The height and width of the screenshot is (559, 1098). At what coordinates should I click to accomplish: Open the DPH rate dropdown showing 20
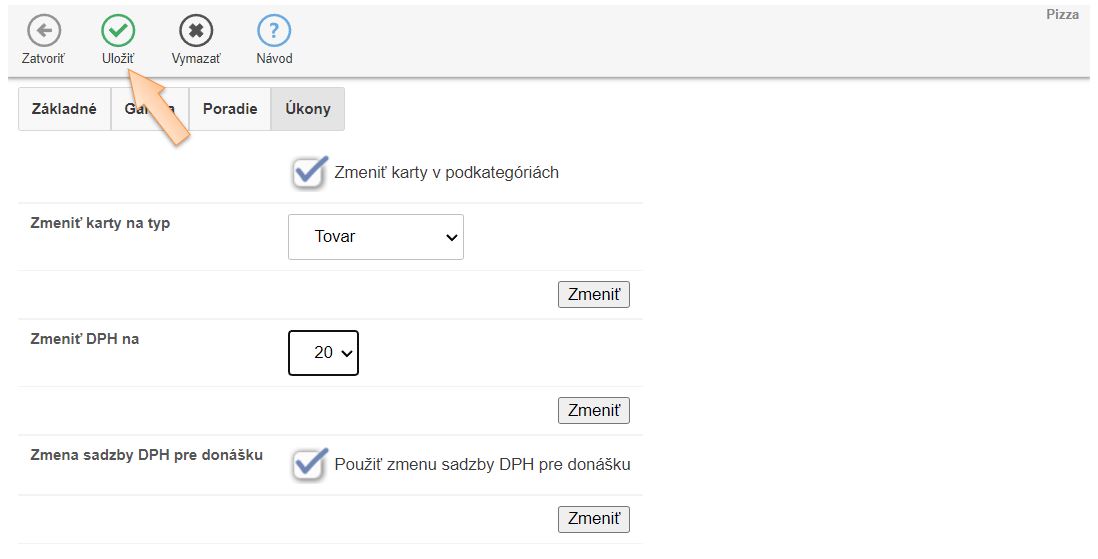click(324, 353)
